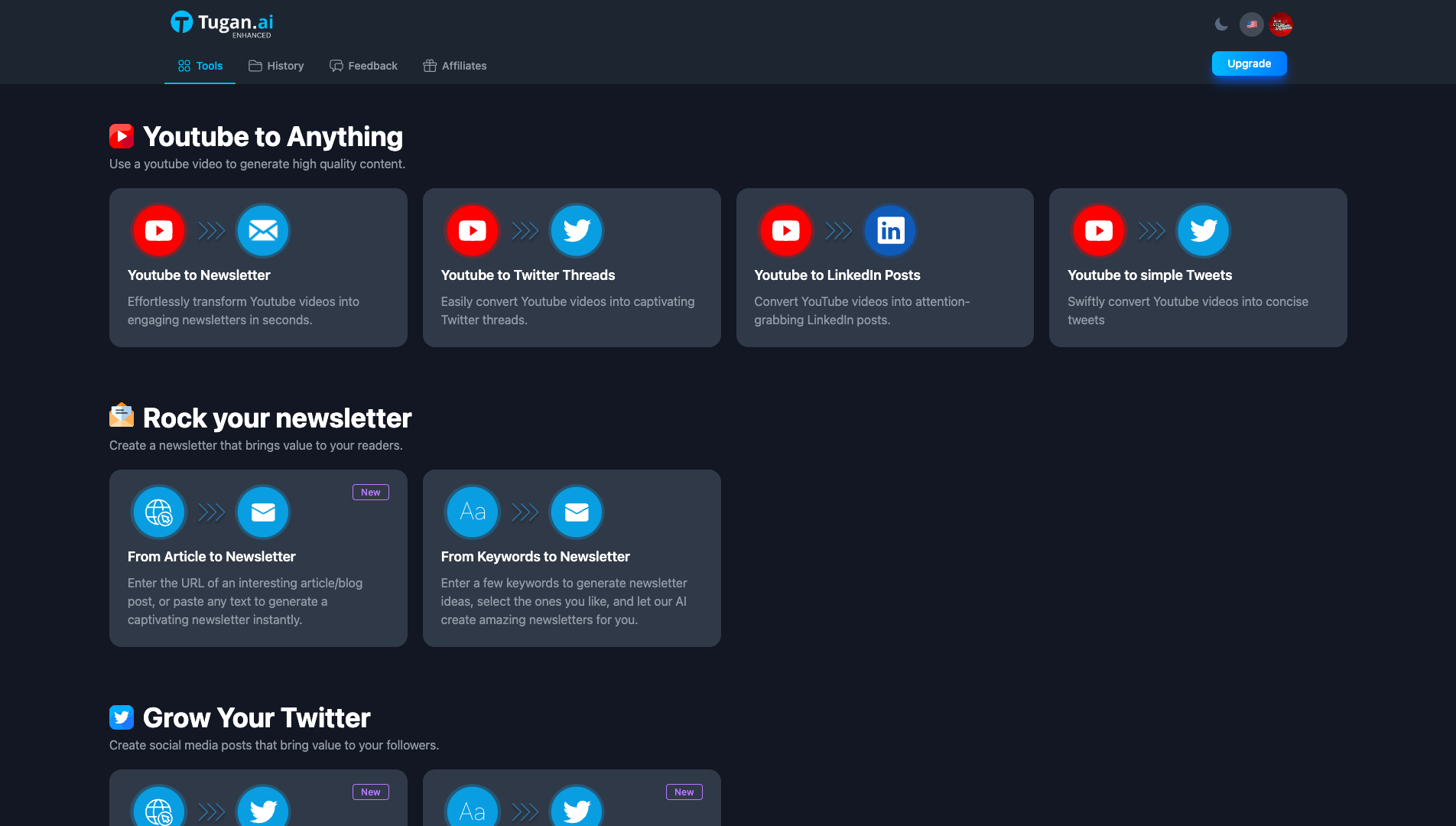Select the Tools tab
The width and height of the screenshot is (1456, 826).
(x=200, y=66)
